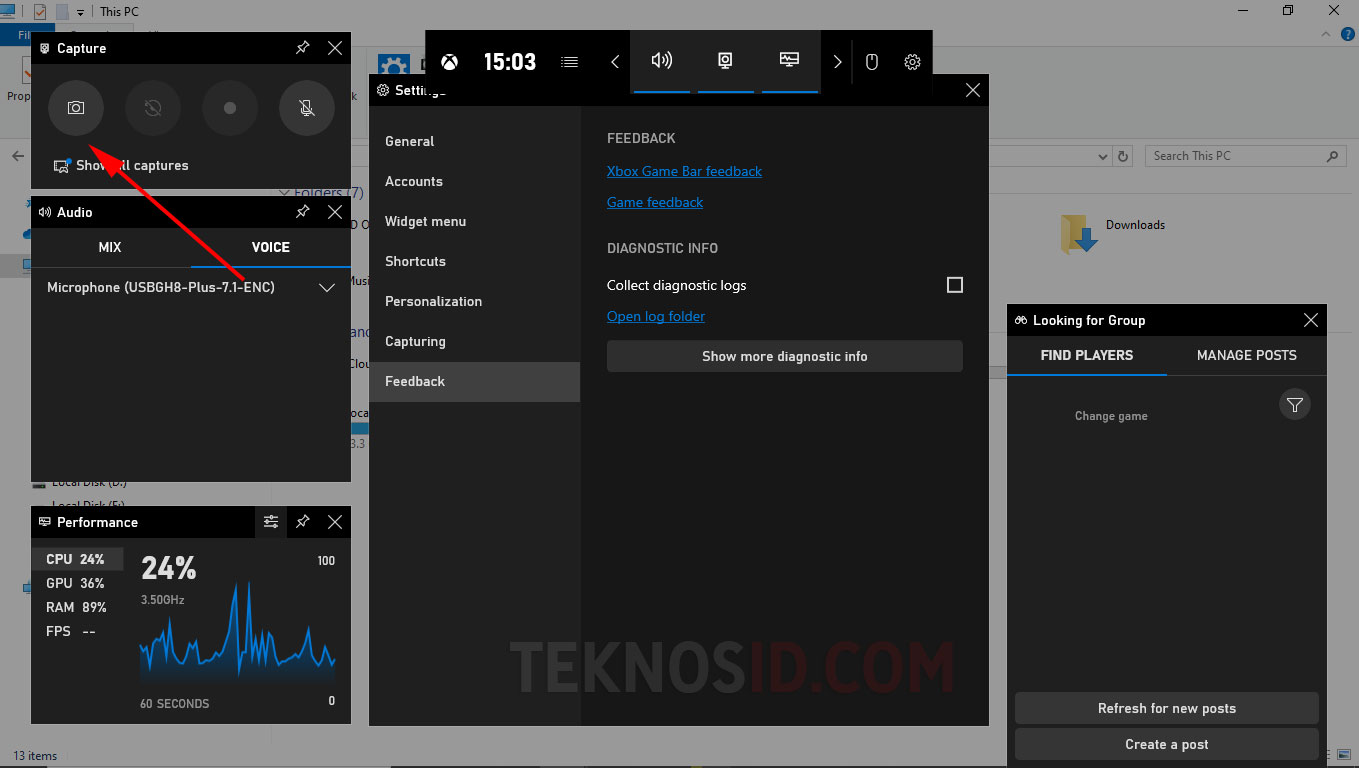Toggle the microphone while recording

(x=307, y=108)
